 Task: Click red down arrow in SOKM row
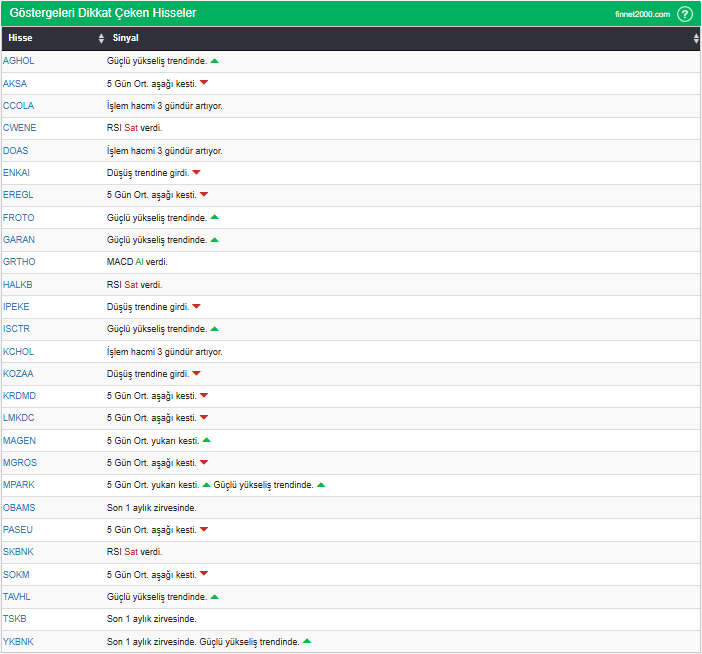point(204,574)
